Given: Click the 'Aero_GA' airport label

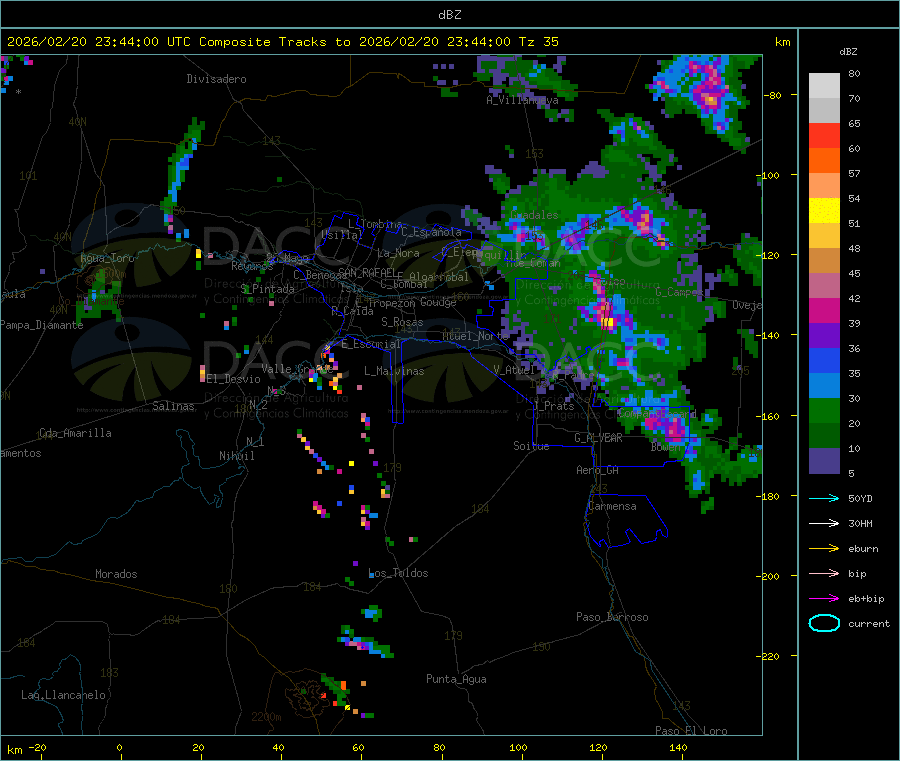Looking at the screenshot, I should (598, 470).
